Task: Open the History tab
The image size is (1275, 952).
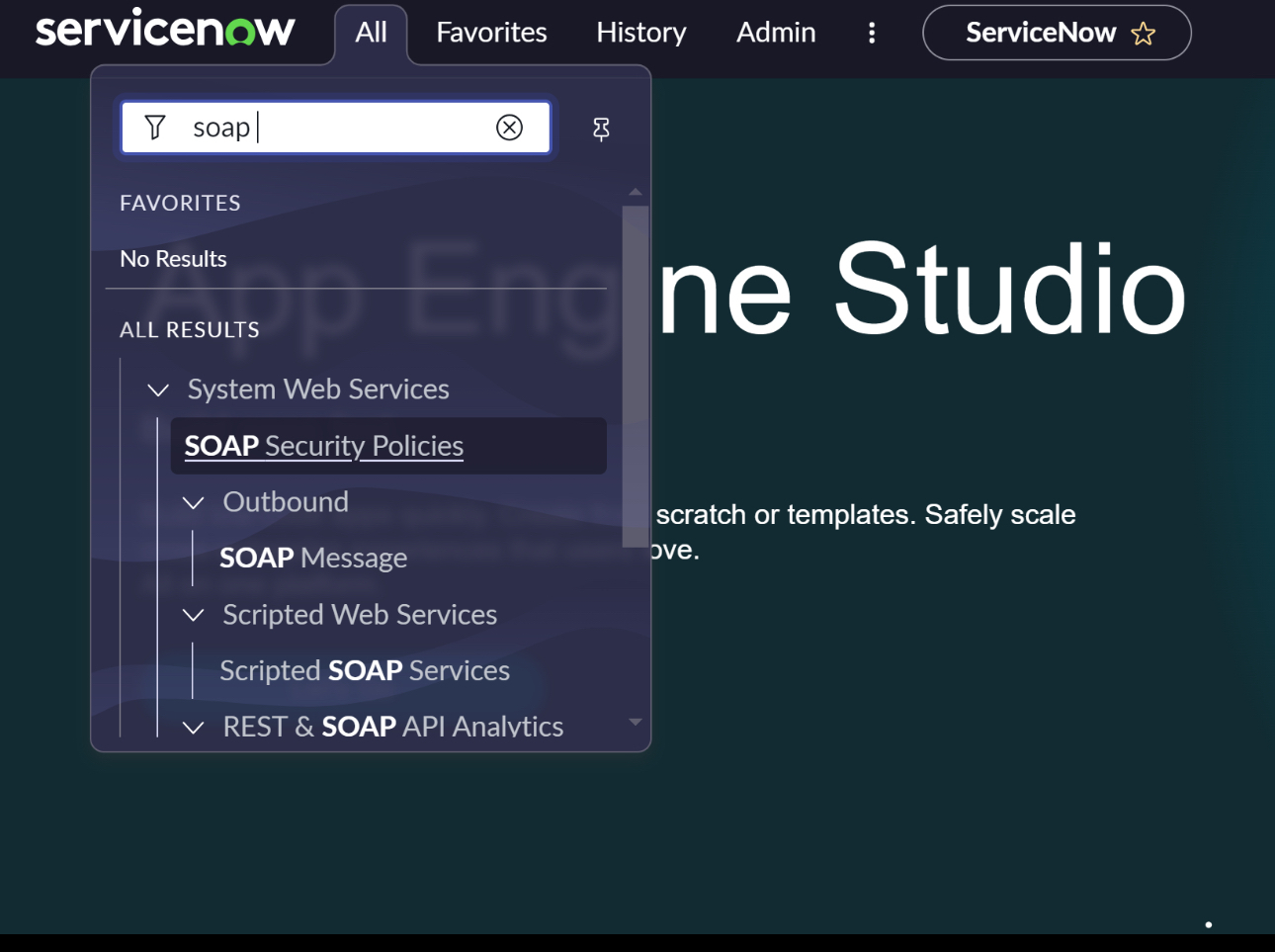Action: [640, 33]
